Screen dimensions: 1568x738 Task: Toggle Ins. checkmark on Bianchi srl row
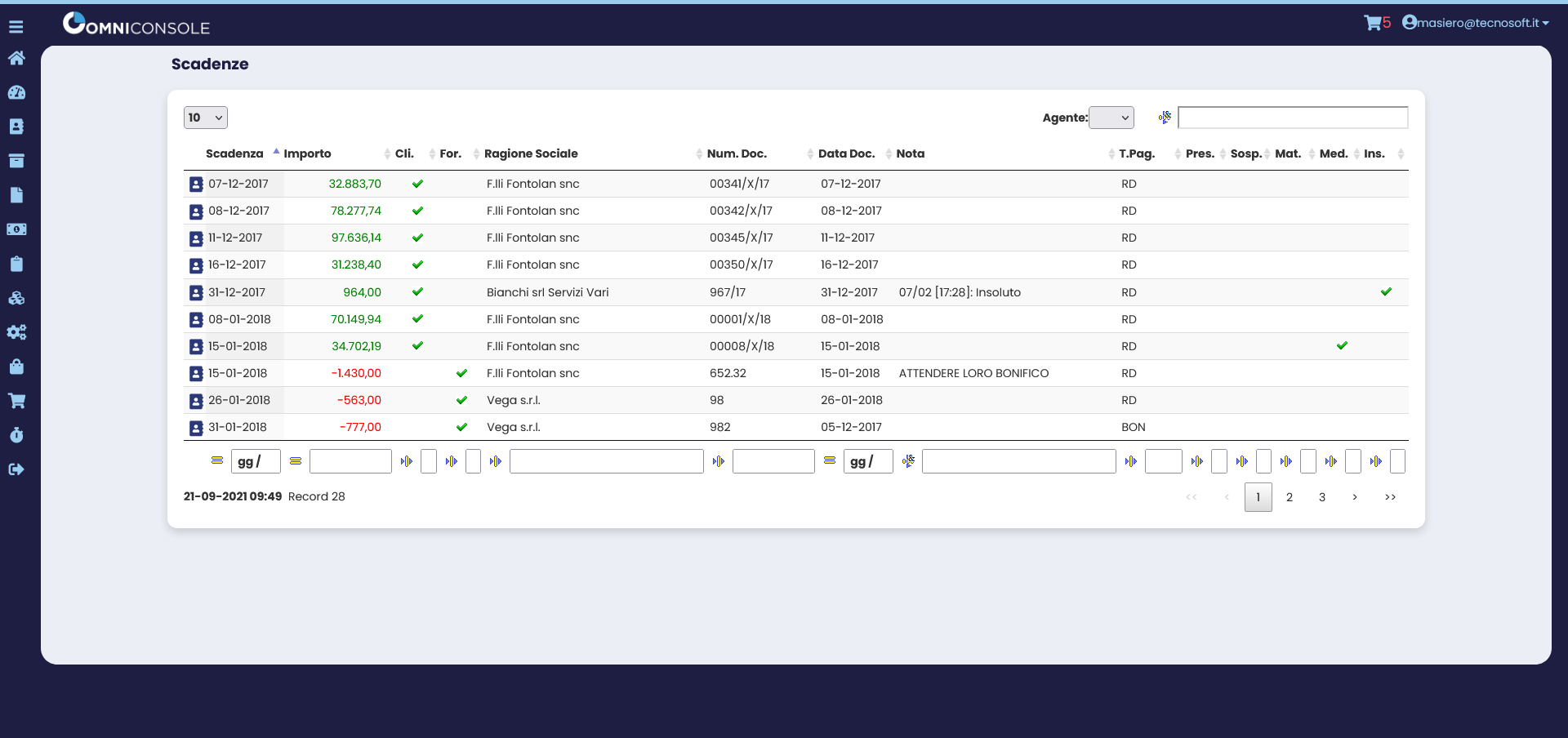pyautogui.click(x=1386, y=292)
